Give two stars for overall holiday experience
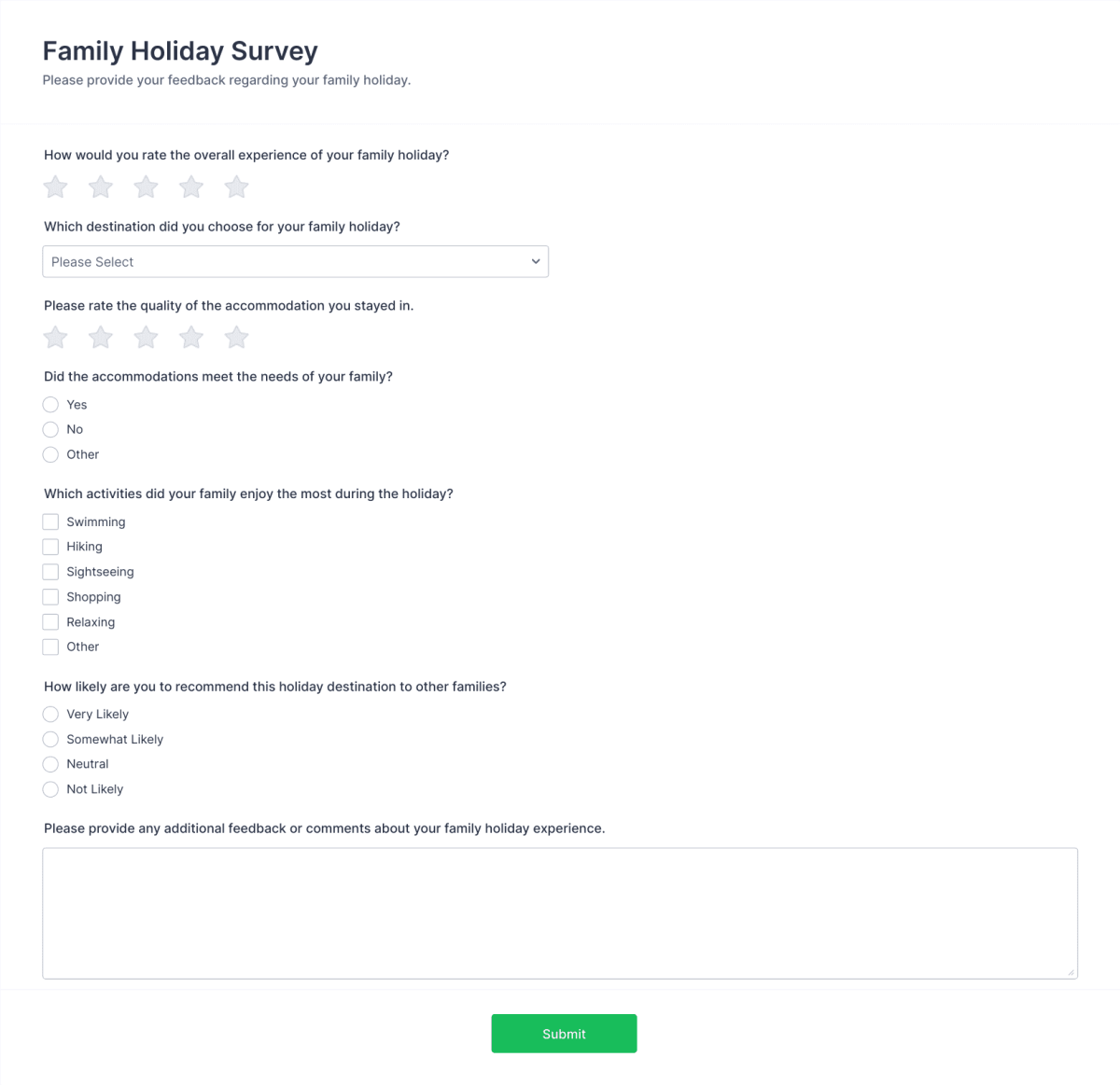The height and width of the screenshot is (1085, 1120). tap(100, 187)
